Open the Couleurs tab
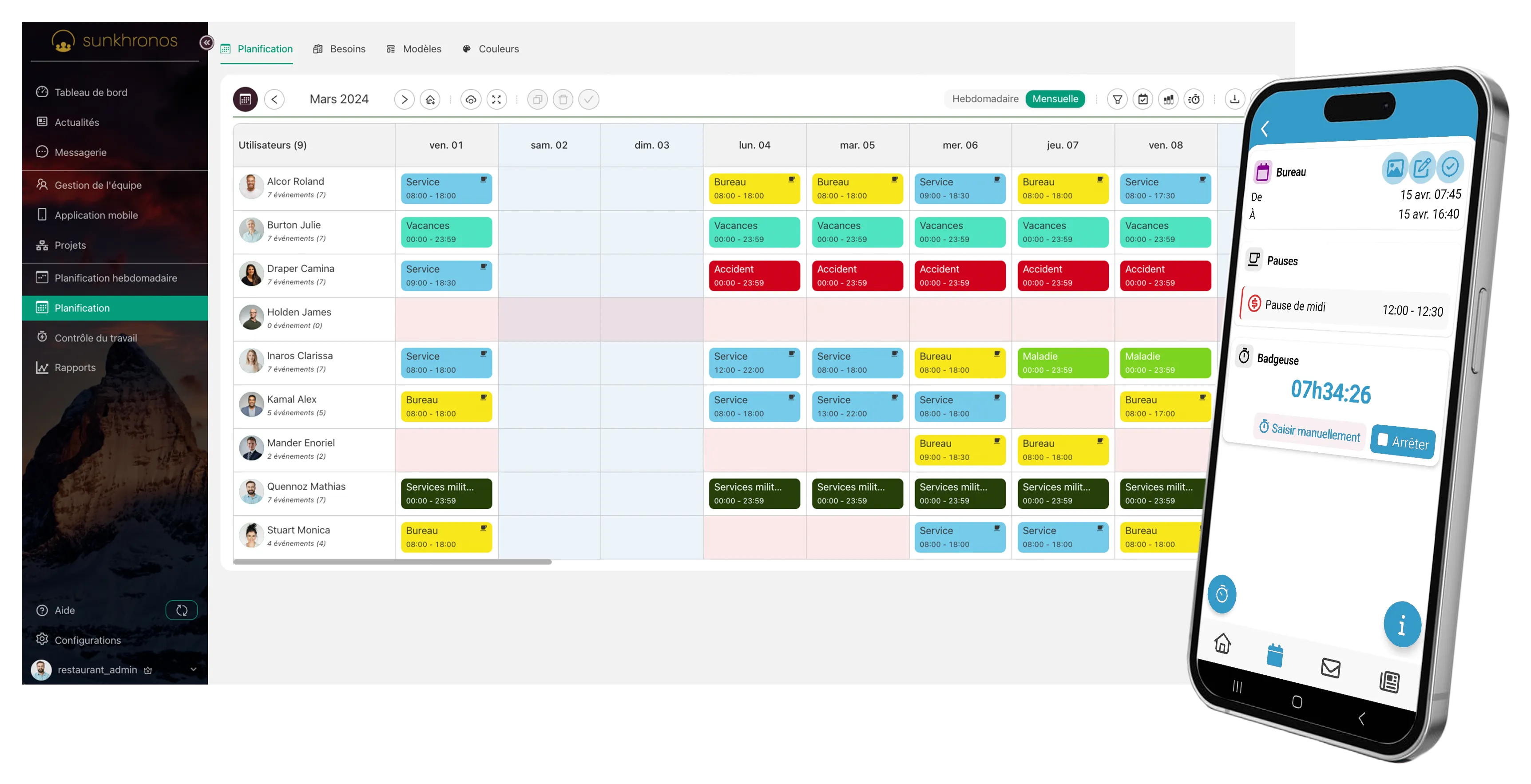 pyautogui.click(x=490, y=49)
